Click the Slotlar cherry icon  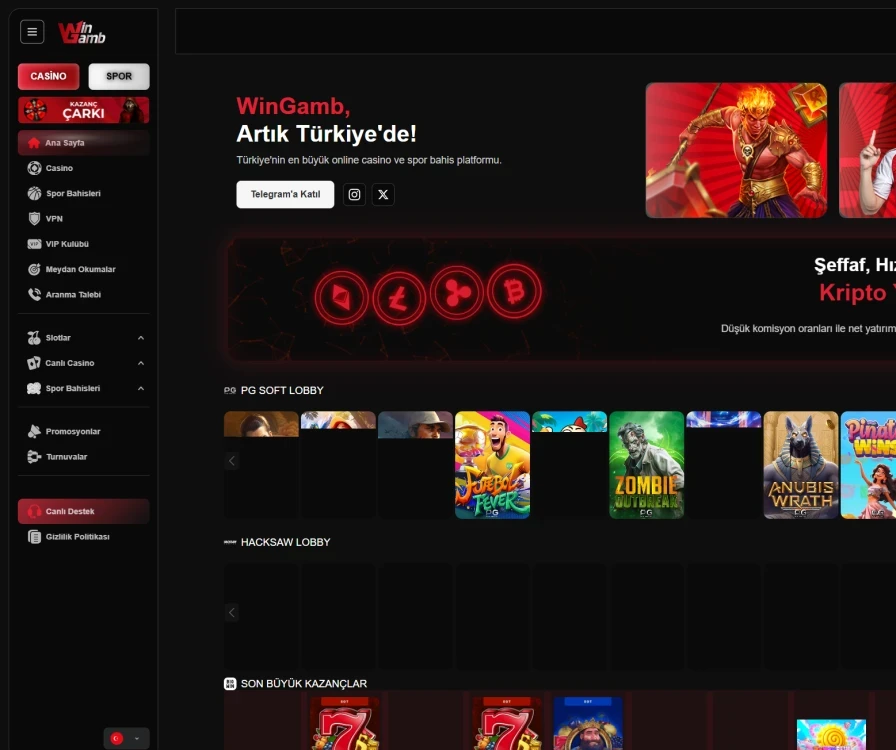pos(34,338)
